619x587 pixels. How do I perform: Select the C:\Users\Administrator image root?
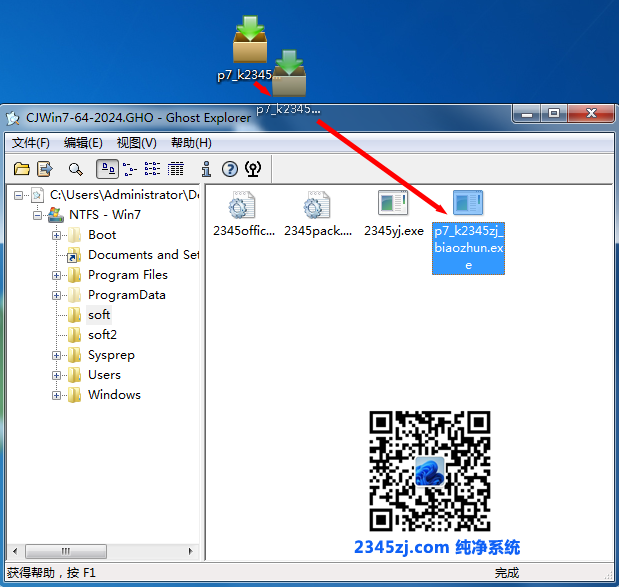pos(124,195)
